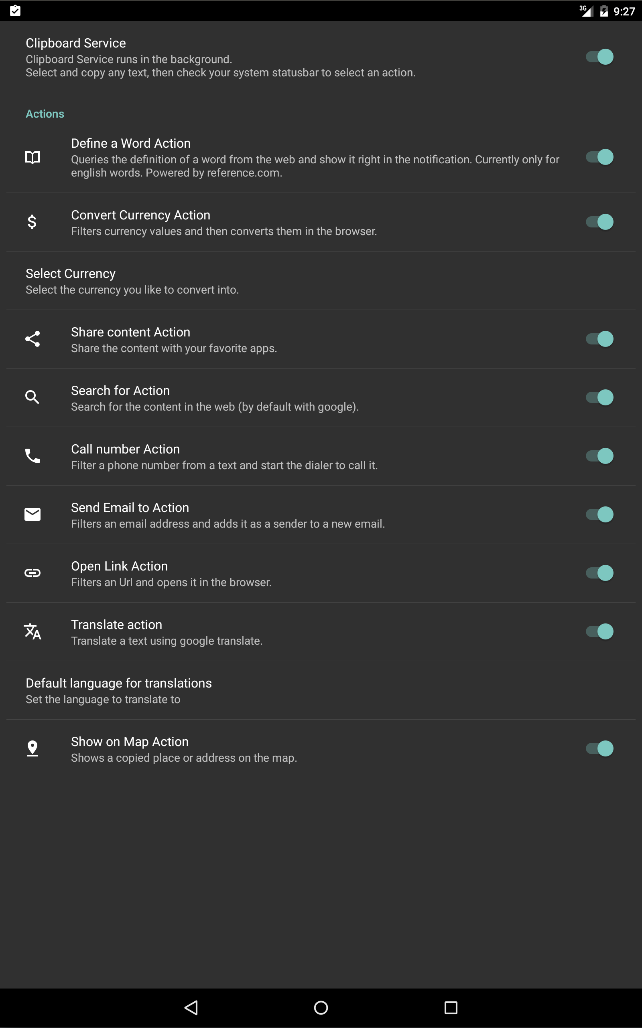
Task: Click the envelope Send Email icon
Action: (33, 514)
